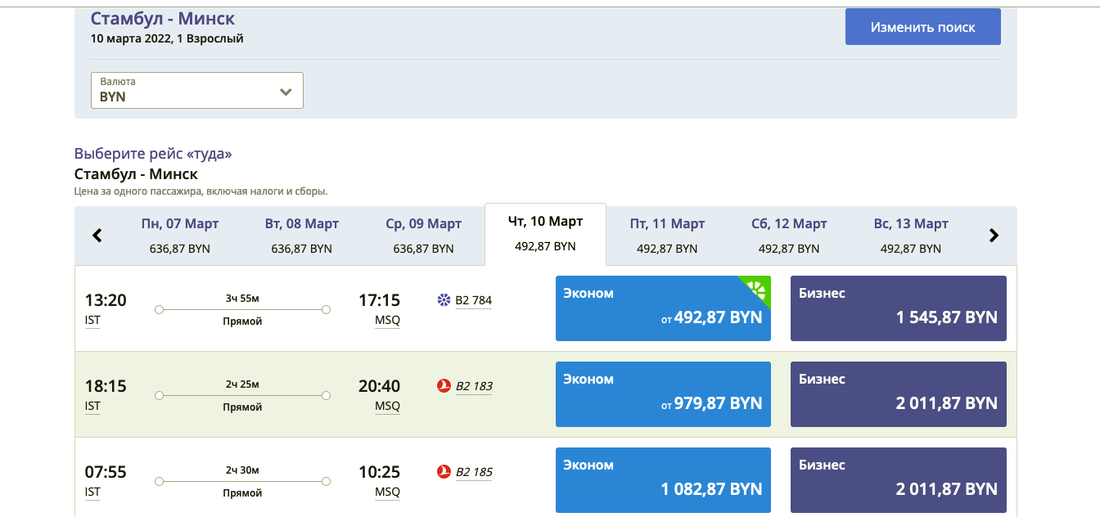1100x517 pixels.
Task: Select Эконом fare for 492,87 BYN
Action: point(662,308)
